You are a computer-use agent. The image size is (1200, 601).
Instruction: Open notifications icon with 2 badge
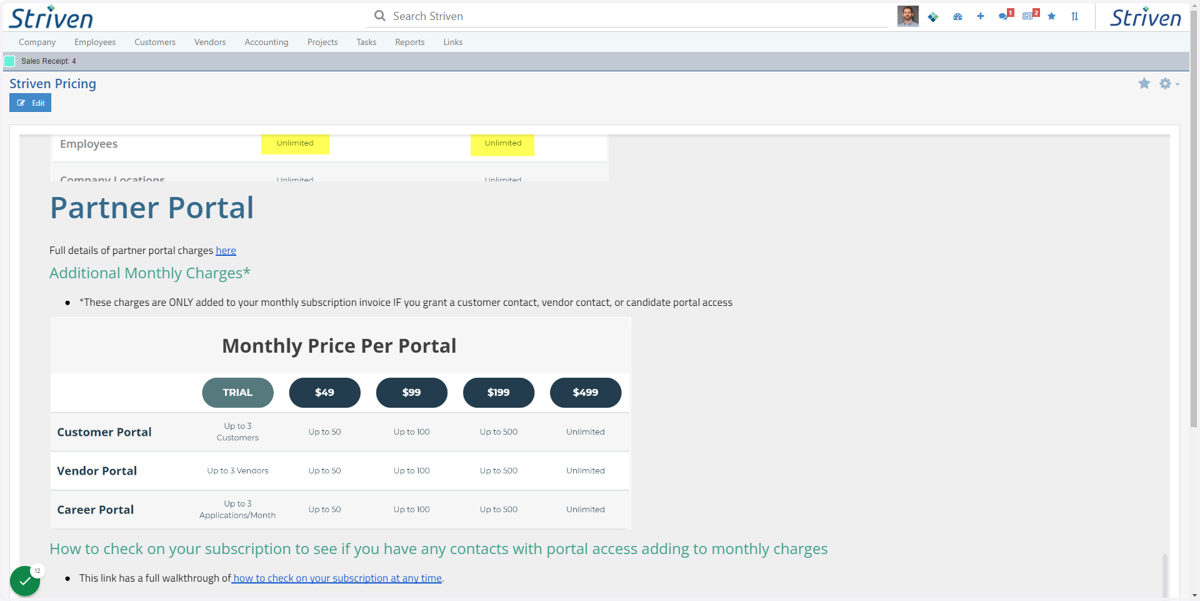pos(1031,15)
